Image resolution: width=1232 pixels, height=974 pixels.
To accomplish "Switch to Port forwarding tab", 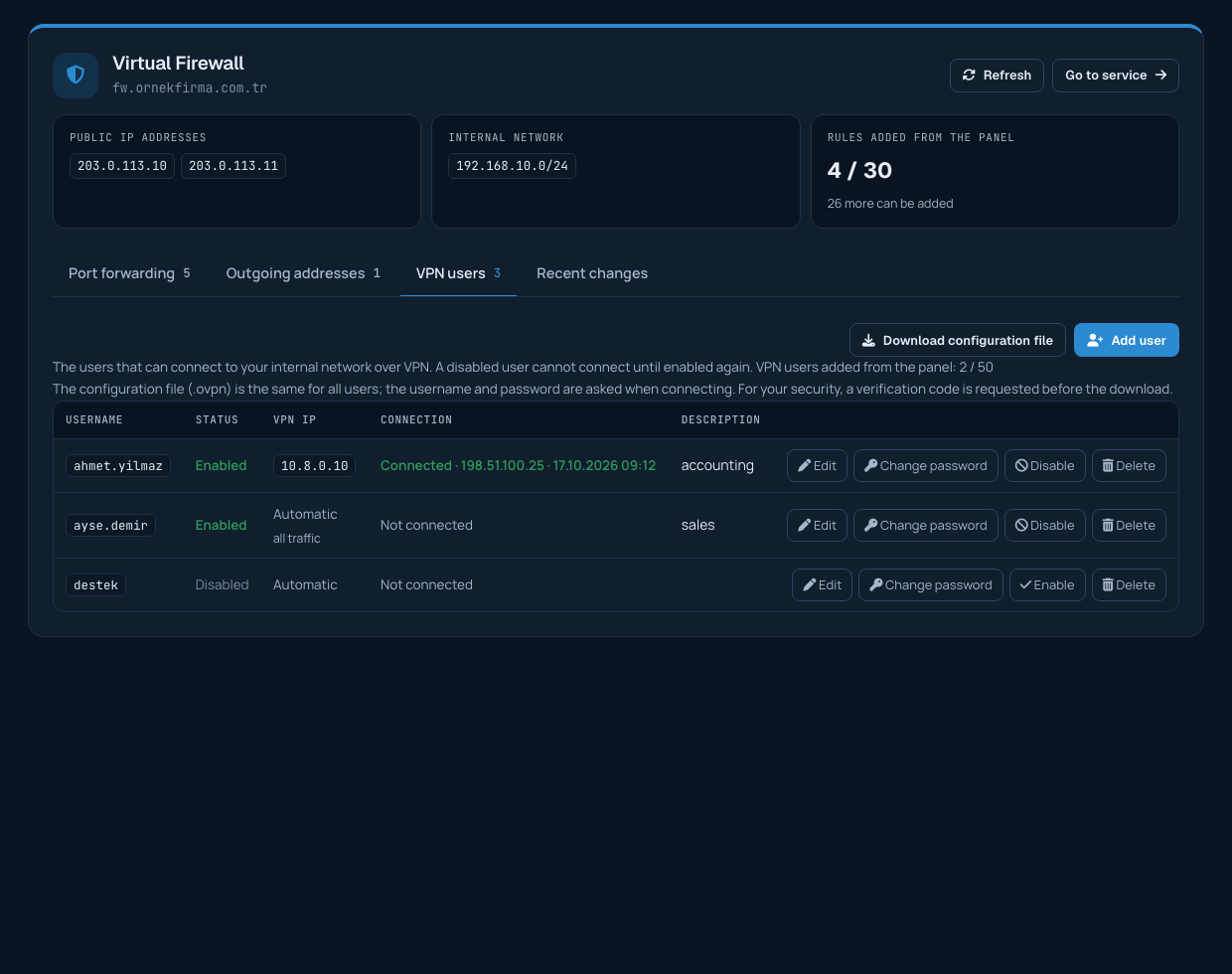I will pos(129,273).
